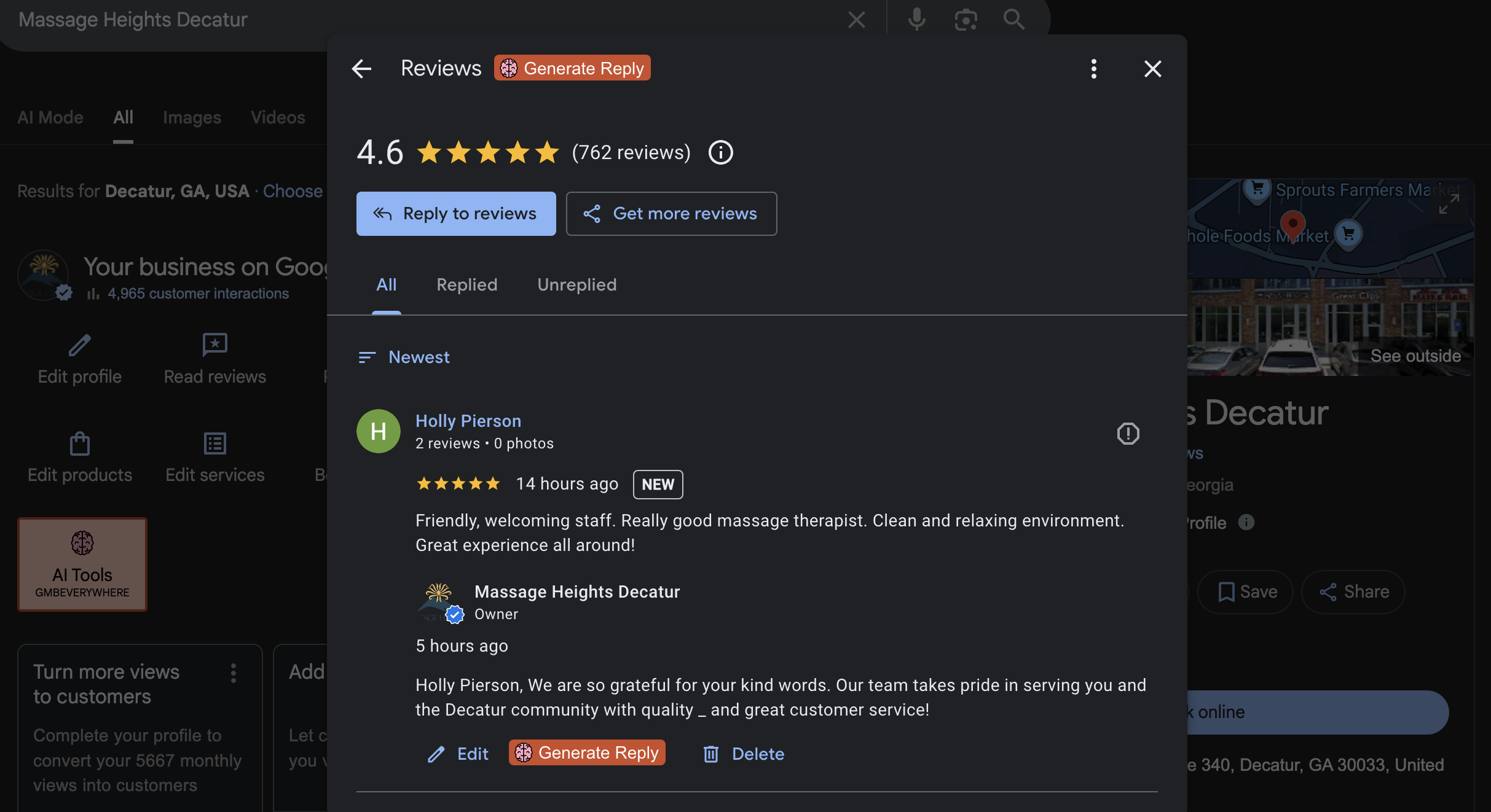Click the Reply to reviews button
Screen dimensions: 1491x812
coord(455,213)
